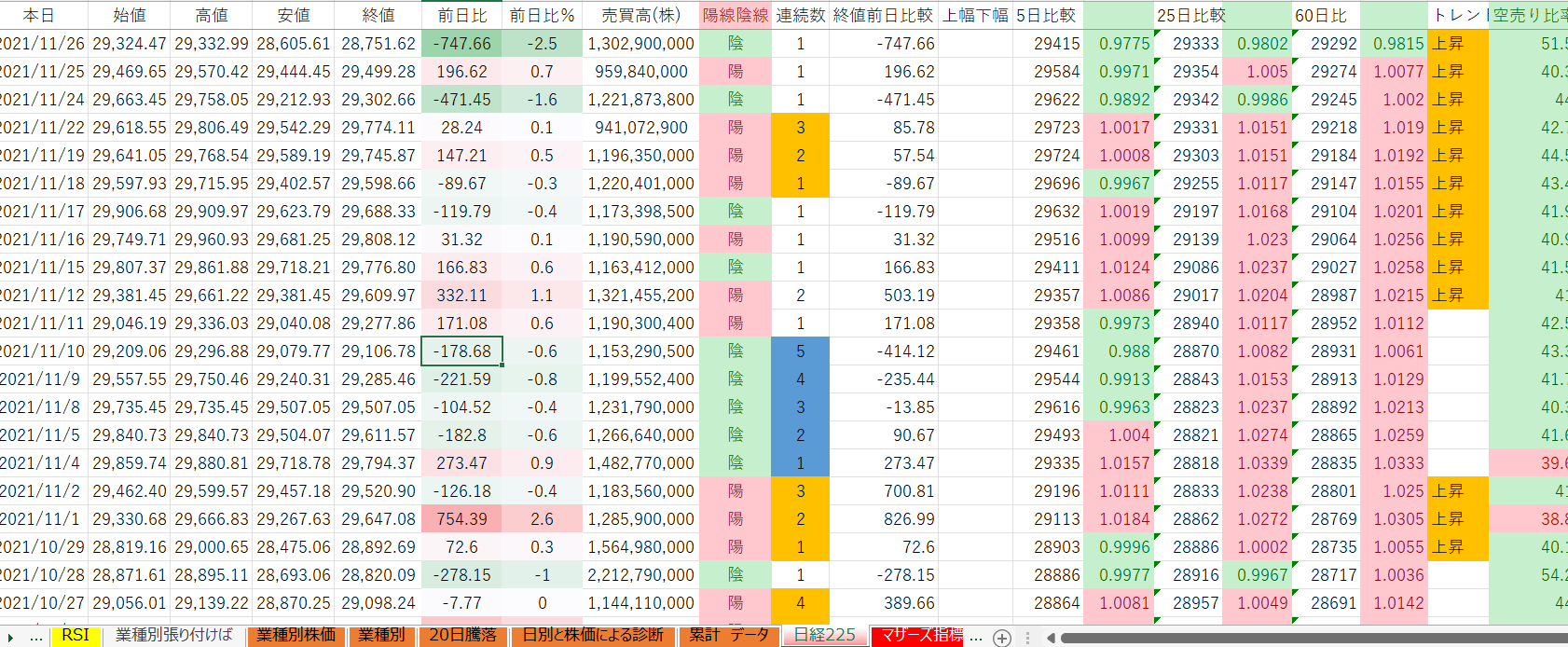Click the green ratio cell 0.9775

click(x=1119, y=44)
